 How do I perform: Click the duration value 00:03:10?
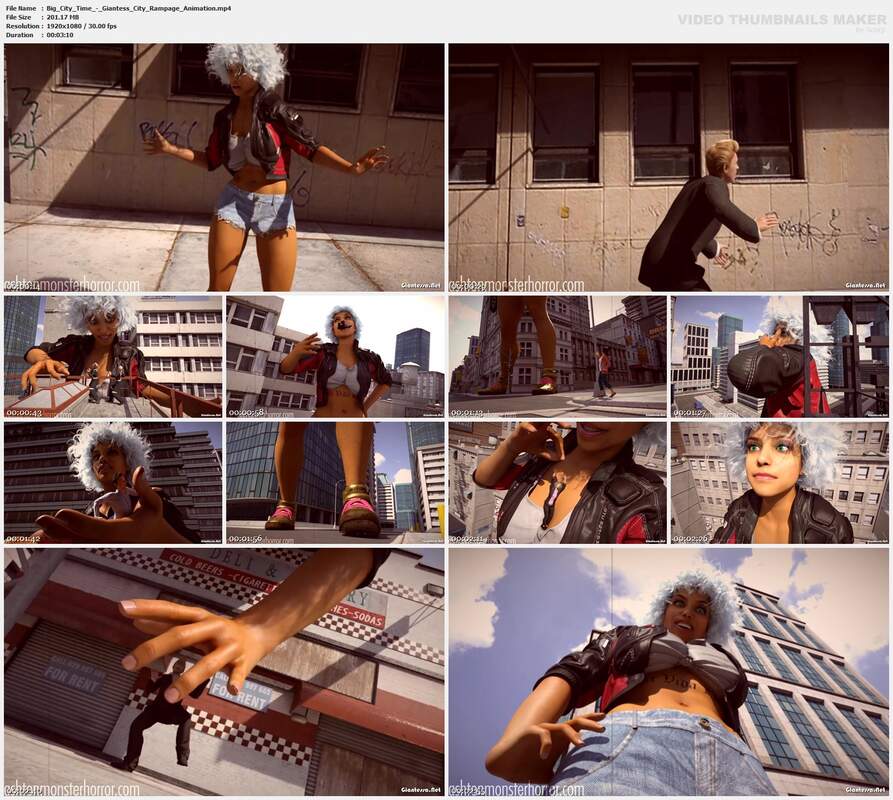[60, 35]
